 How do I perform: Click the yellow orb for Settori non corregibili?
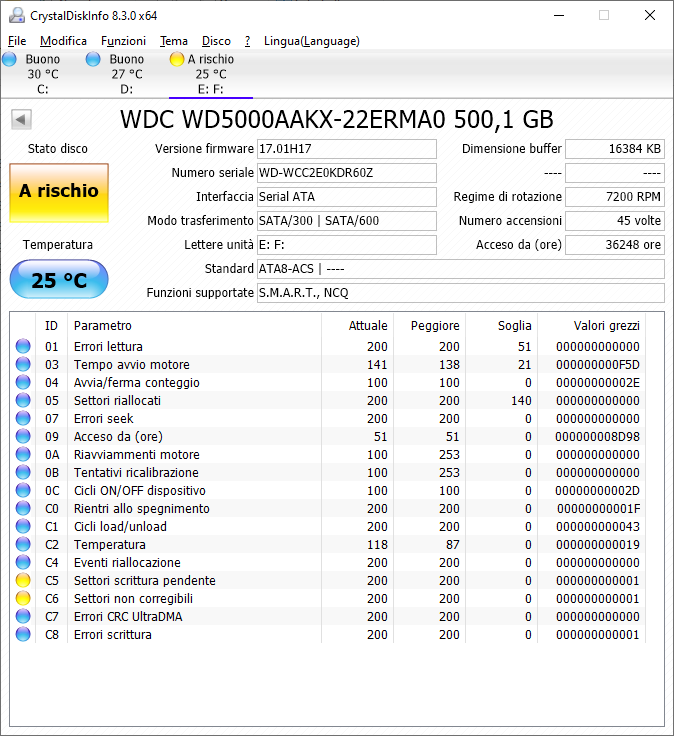point(23,598)
